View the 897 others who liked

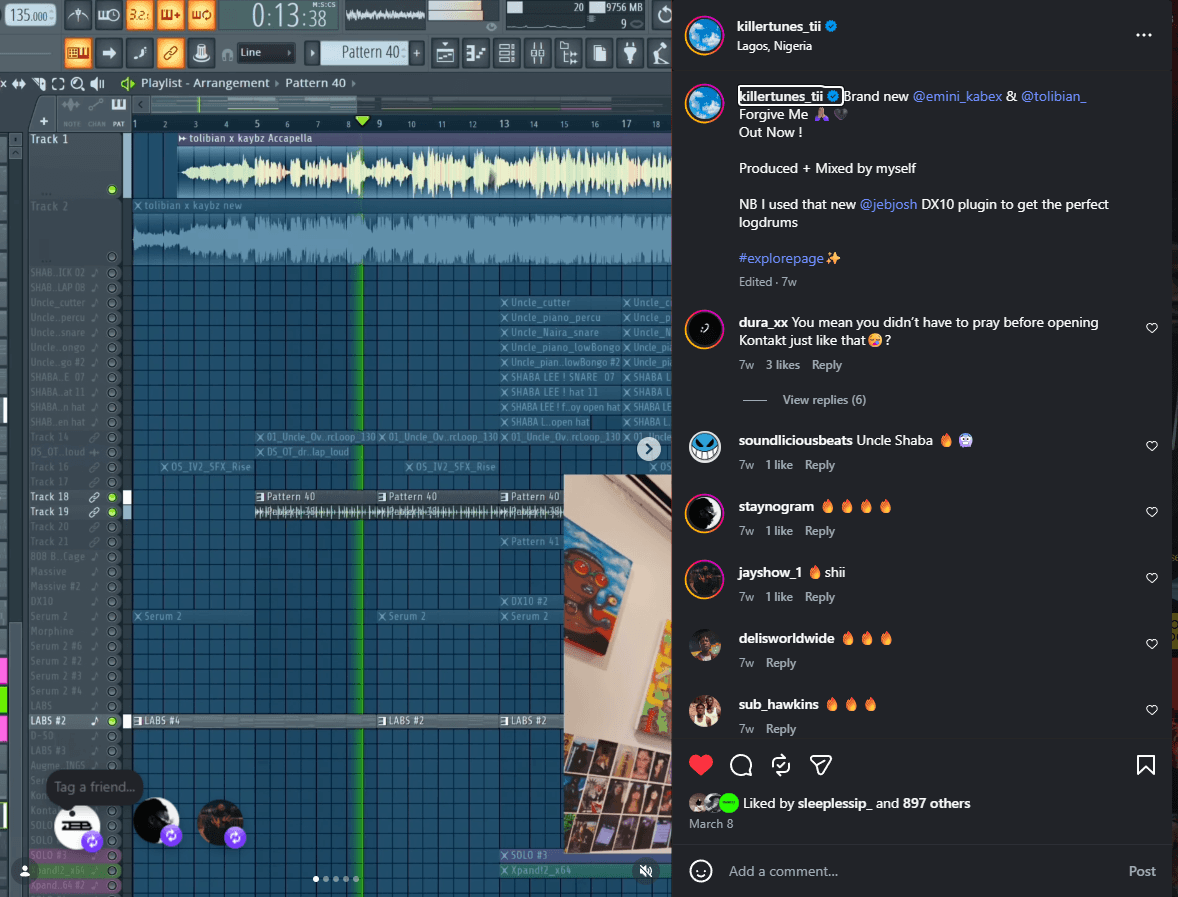[x=936, y=803]
